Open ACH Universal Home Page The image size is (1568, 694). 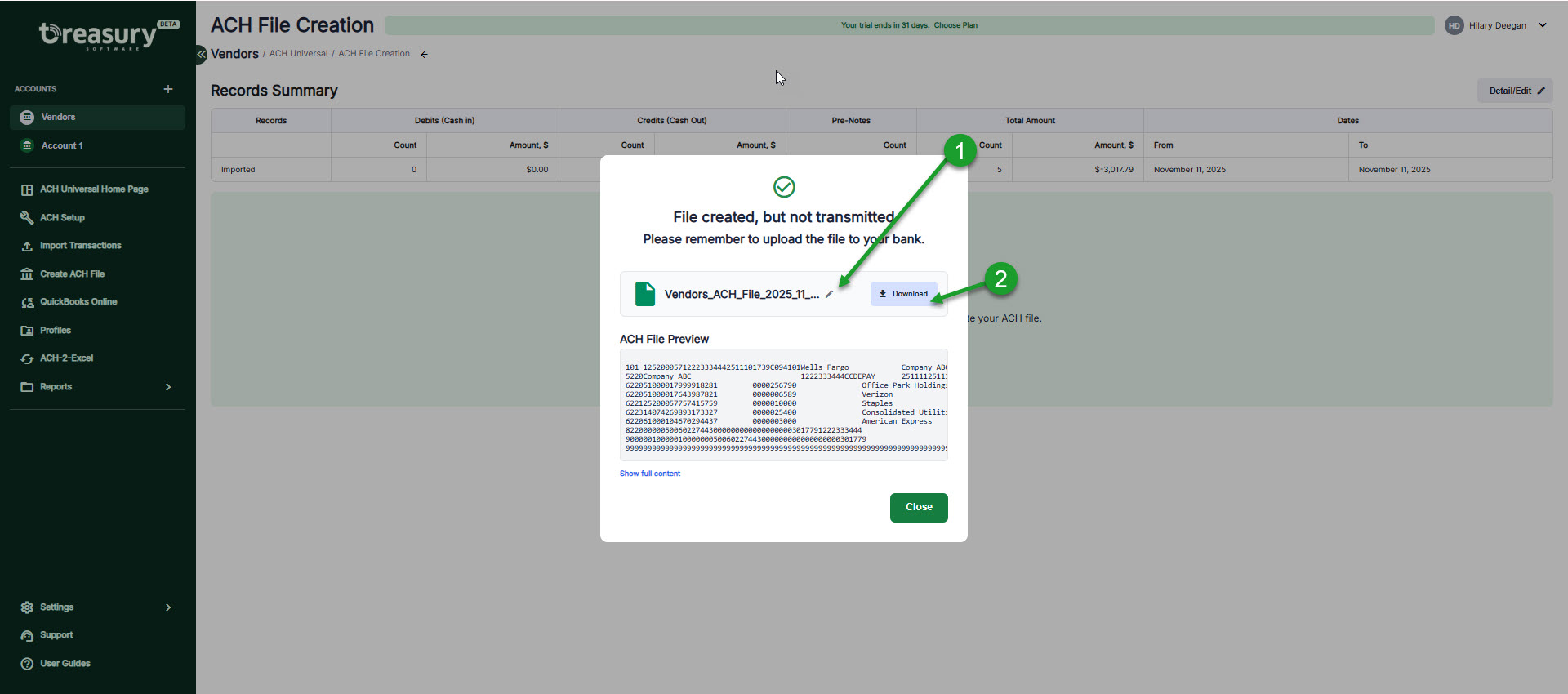94,189
